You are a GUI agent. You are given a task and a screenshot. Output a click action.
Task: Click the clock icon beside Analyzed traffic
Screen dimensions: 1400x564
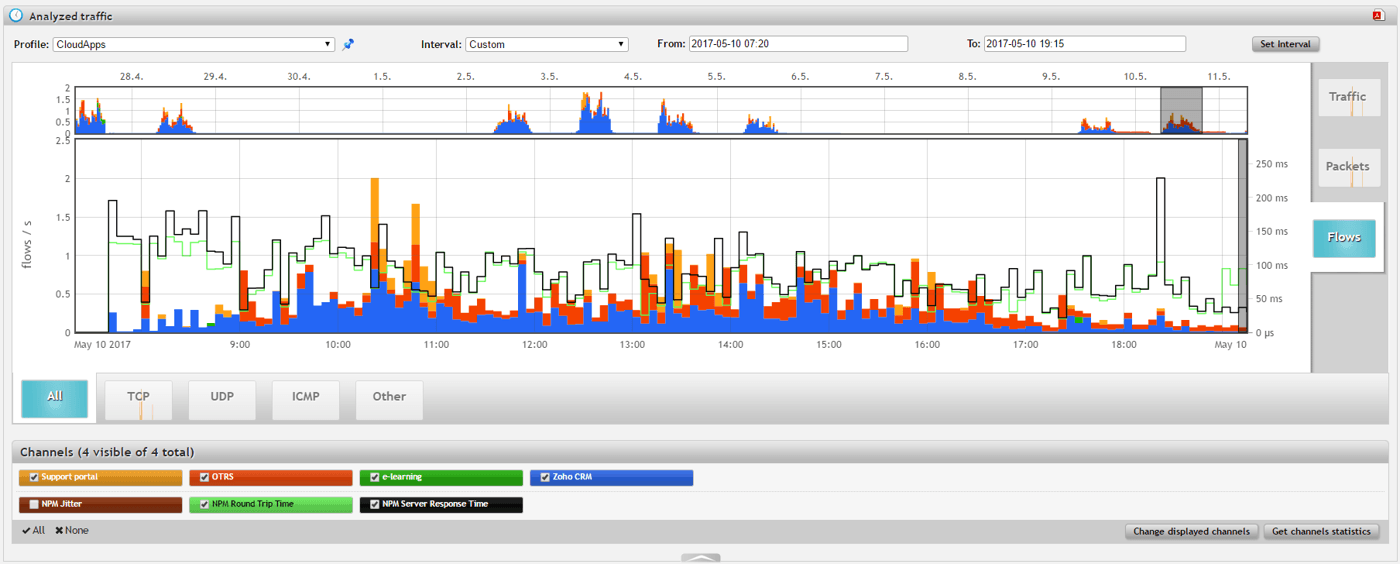tap(16, 16)
